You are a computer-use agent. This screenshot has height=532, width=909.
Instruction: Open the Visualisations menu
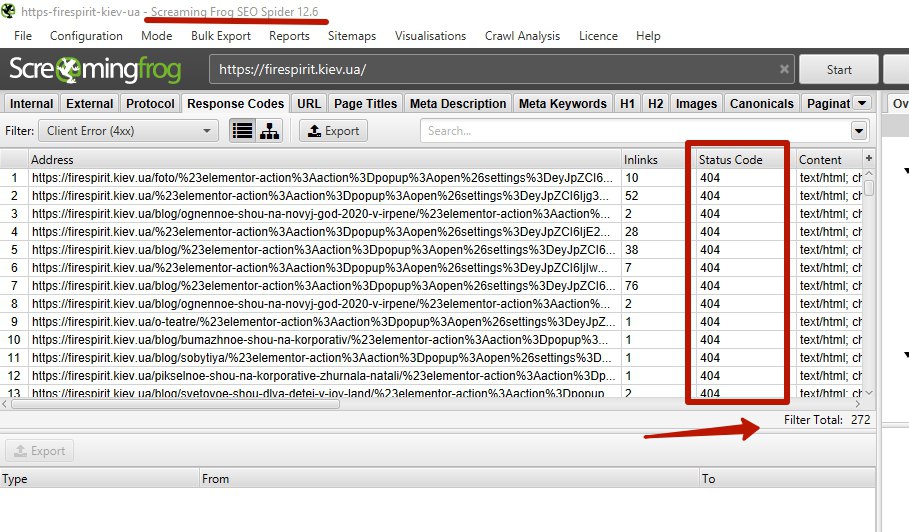[430, 36]
